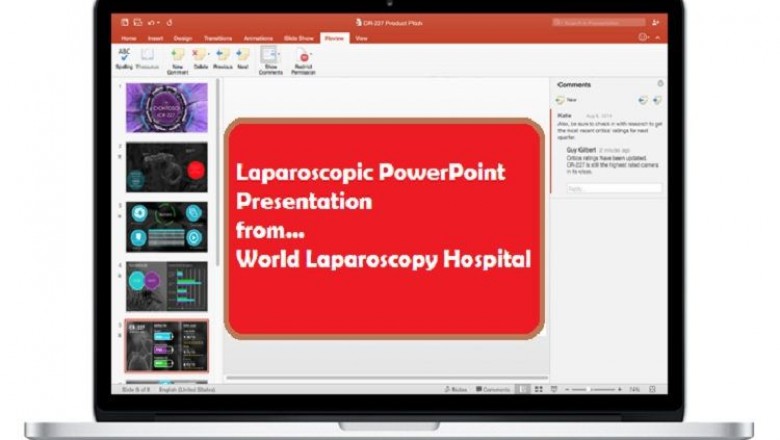
Task: Open the Delete comment dropdown arrow
Action: tap(209, 54)
